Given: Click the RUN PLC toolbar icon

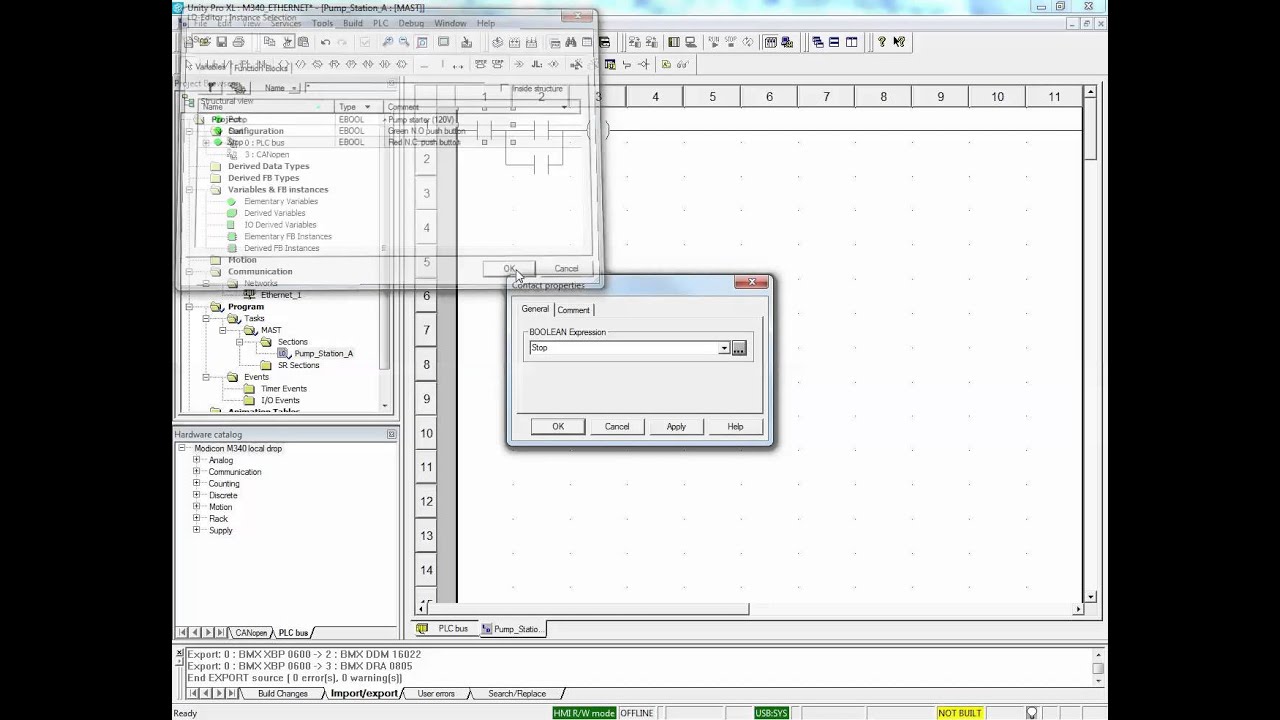Looking at the screenshot, I should coord(714,42).
